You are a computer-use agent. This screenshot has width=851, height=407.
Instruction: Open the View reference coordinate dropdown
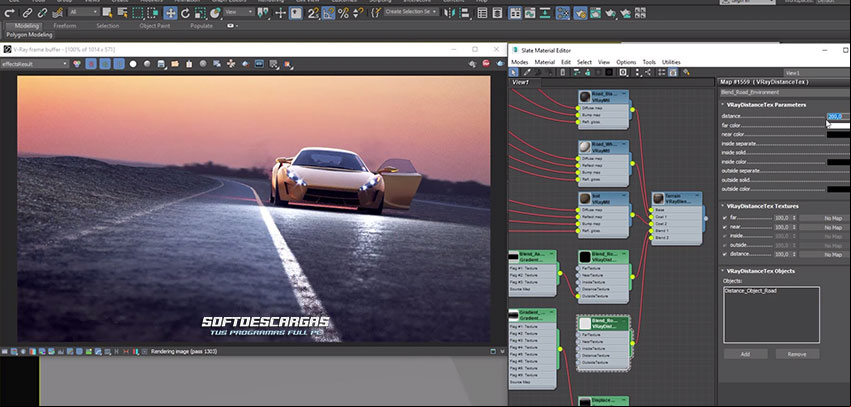tap(239, 12)
